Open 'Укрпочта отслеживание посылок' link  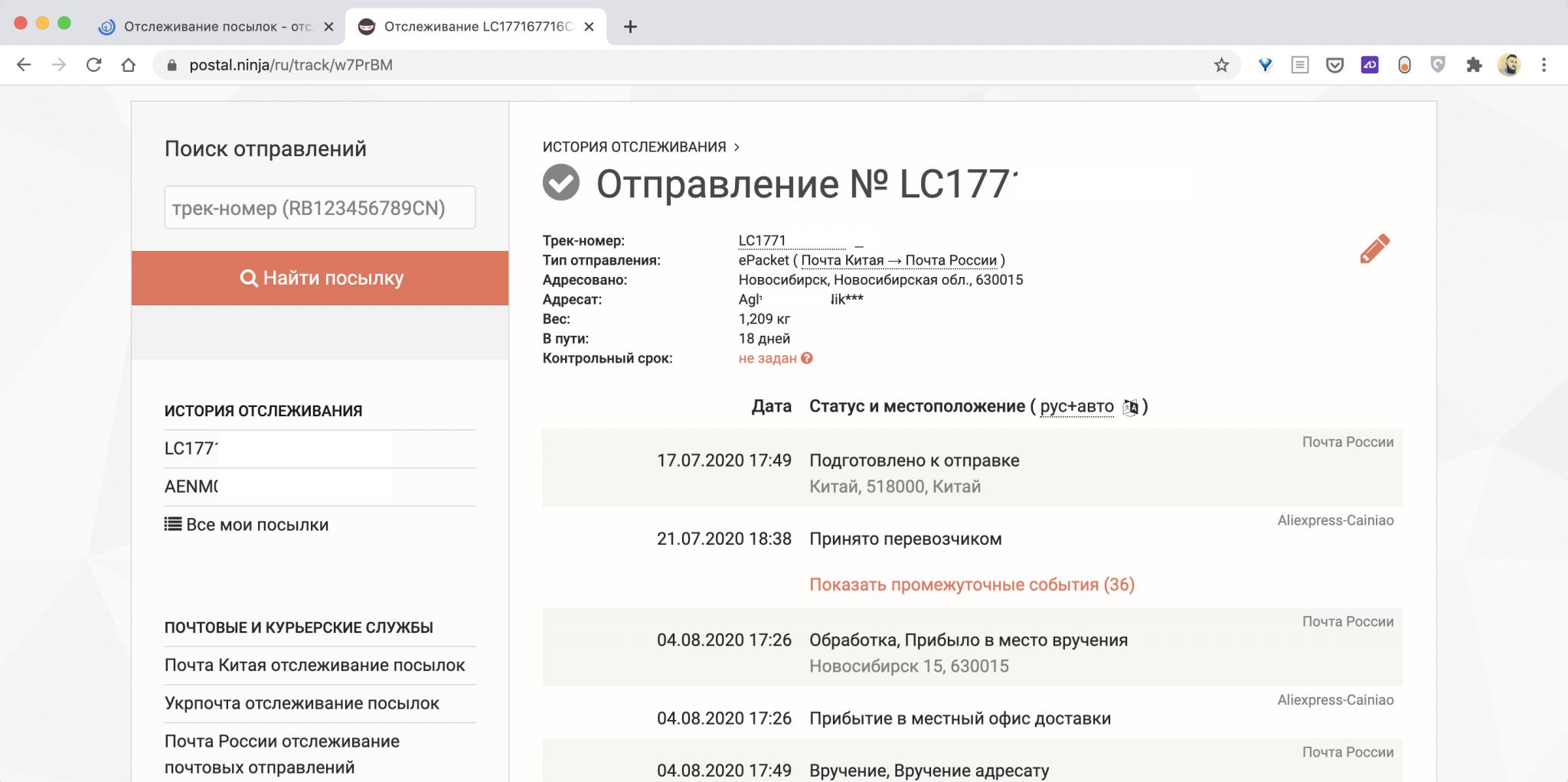point(302,703)
